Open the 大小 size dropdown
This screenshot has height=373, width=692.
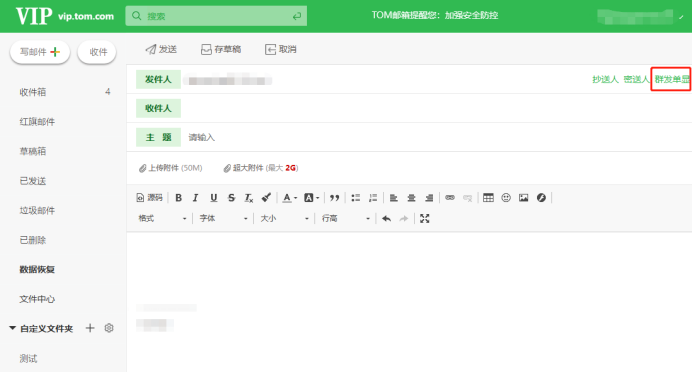(284, 219)
